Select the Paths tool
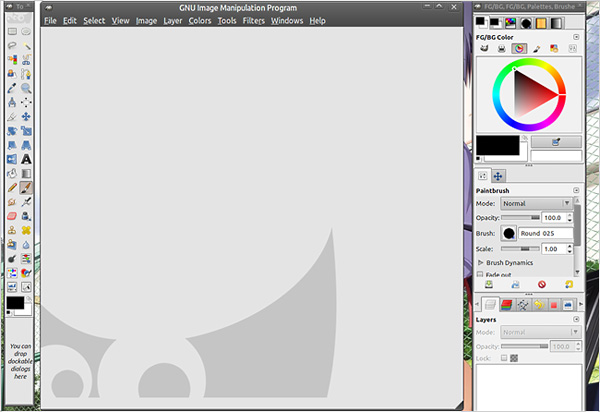600x412 pixels. [26, 74]
